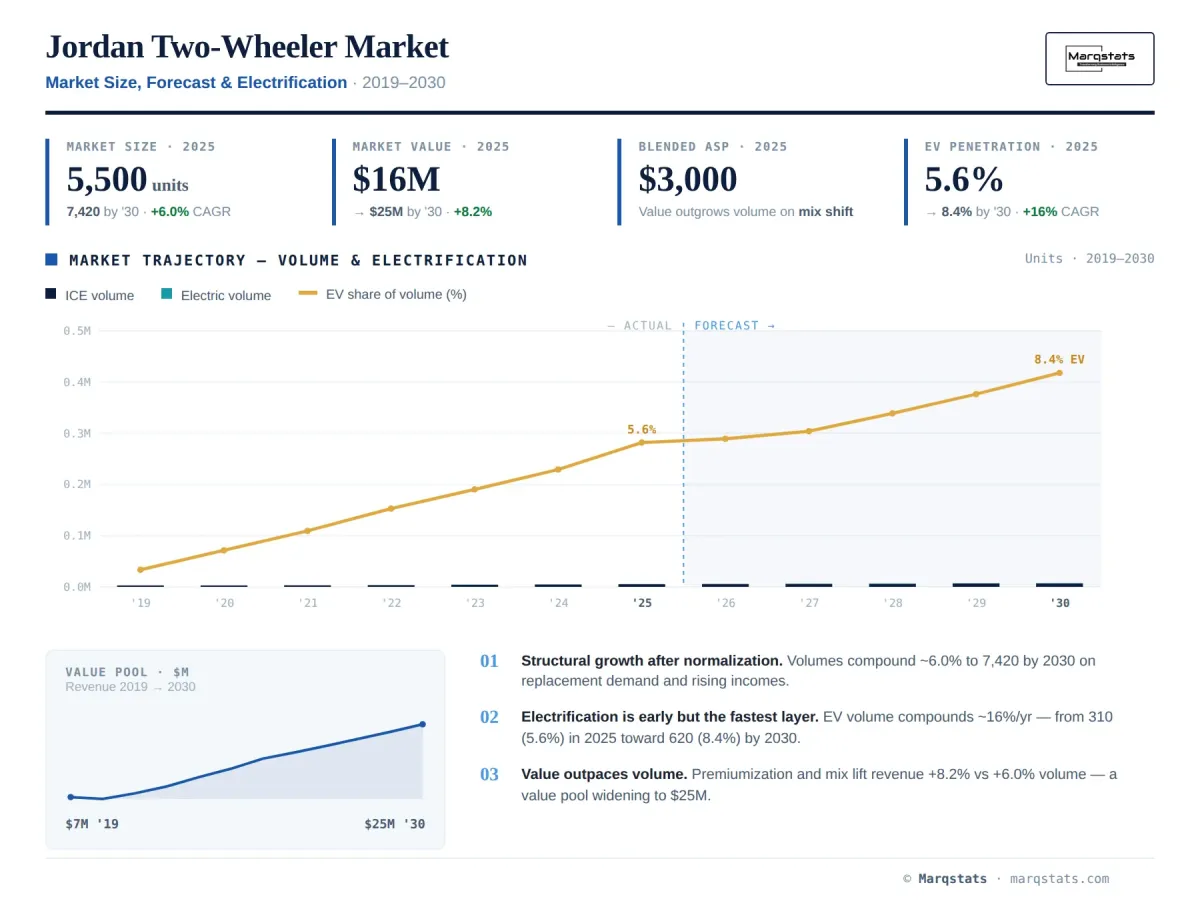This screenshot has height=911, width=1200.
Task: Select the 5.6% data label on chart
Action: pos(642,429)
